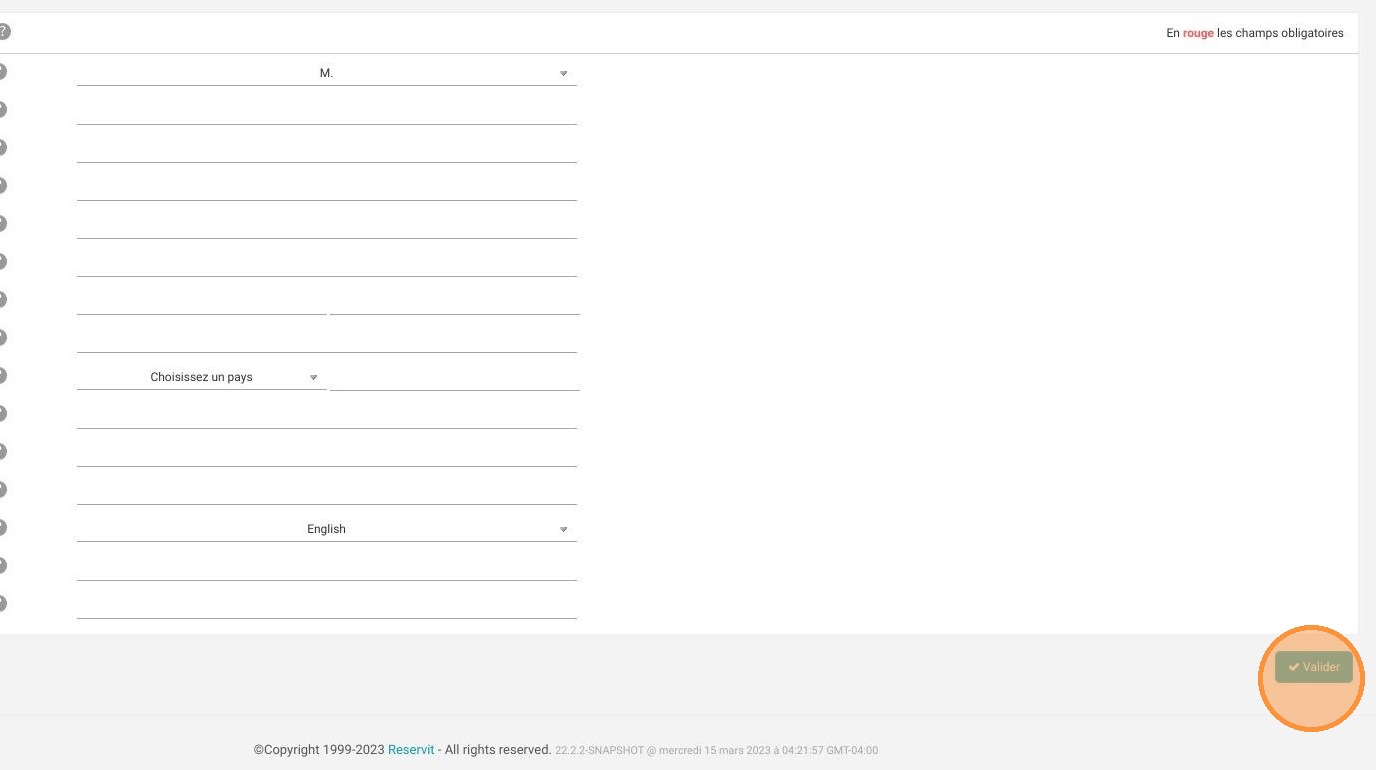Click the help icon beside the M. dropdown
The height and width of the screenshot is (770, 1376).
point(2,72)
